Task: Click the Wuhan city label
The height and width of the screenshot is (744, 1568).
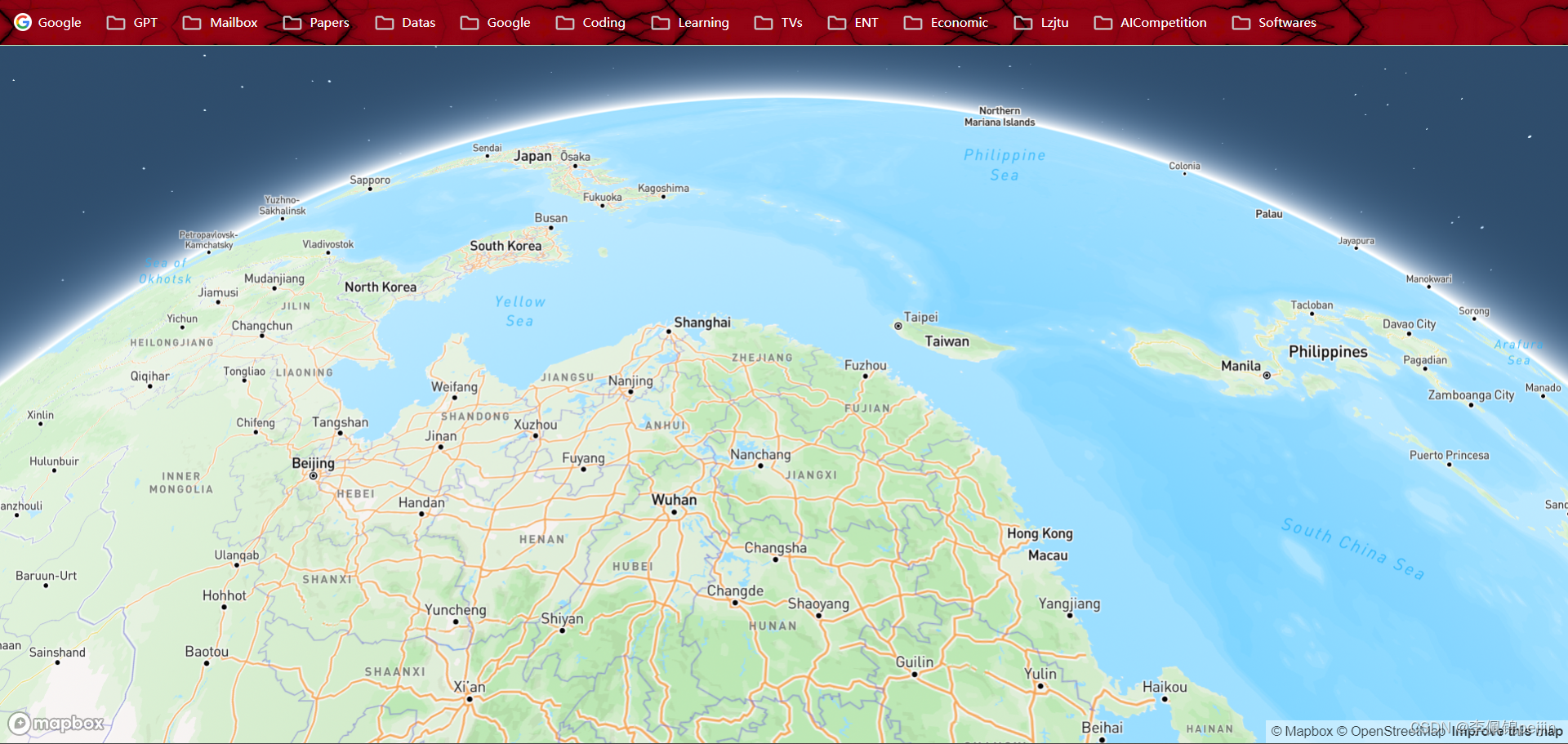Action: 674,500
